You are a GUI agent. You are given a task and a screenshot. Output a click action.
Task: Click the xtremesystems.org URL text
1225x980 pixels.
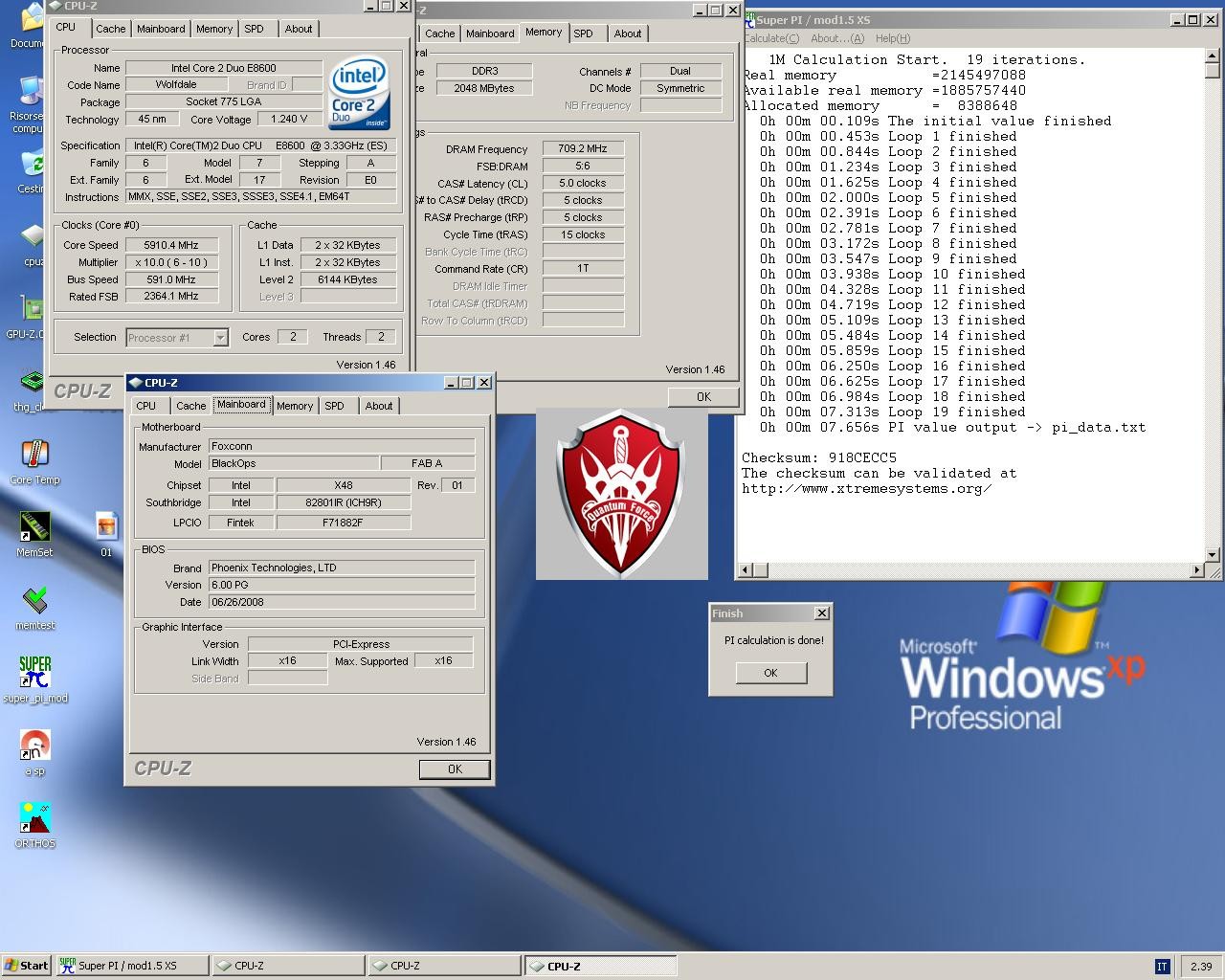[x=866, y=488]
